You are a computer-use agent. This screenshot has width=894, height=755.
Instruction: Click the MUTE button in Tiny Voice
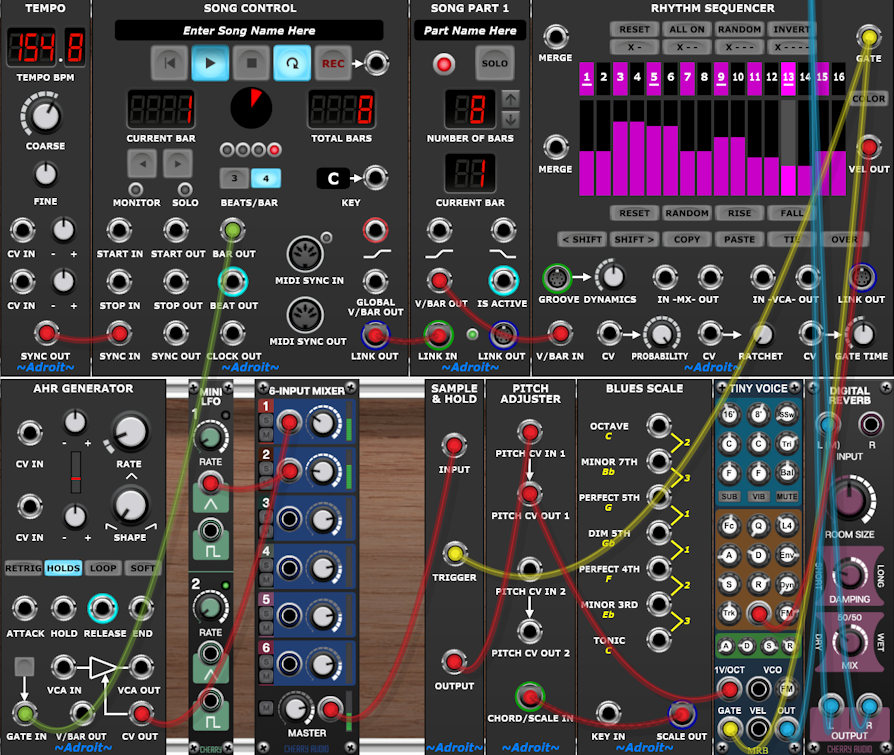click(x=787, y=497)
